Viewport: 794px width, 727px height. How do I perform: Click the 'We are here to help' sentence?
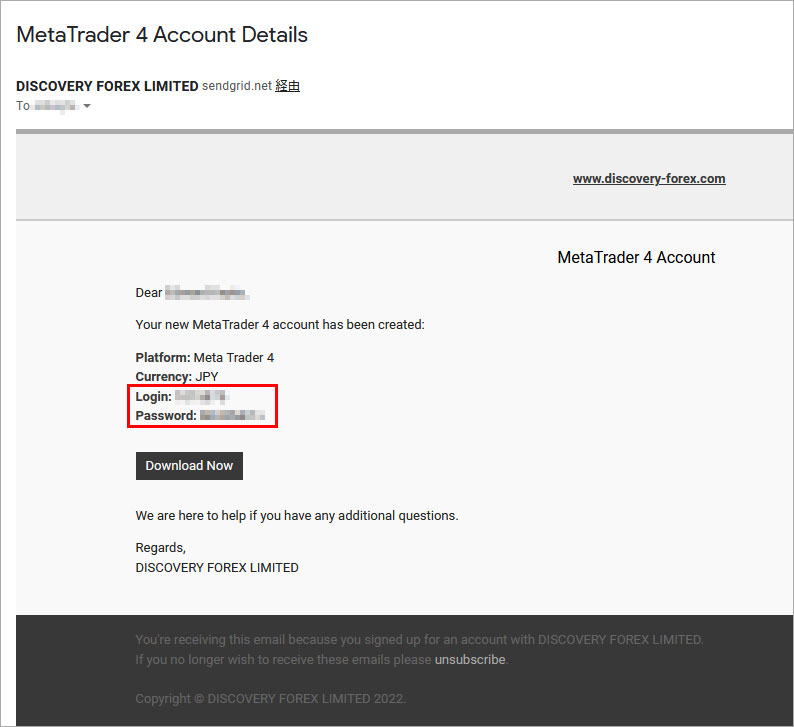click(297, 515)
